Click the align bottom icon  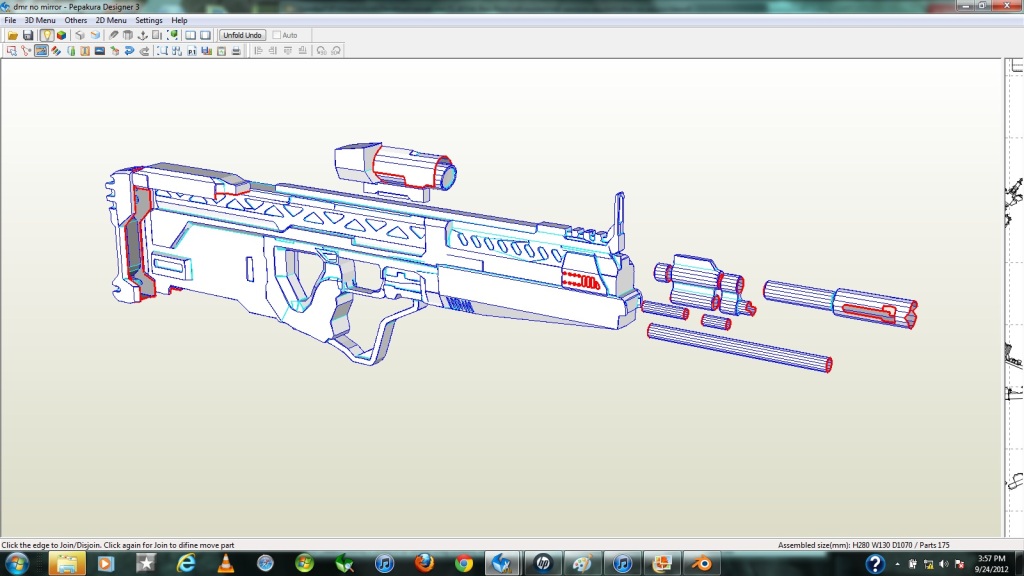pos(302,51)
